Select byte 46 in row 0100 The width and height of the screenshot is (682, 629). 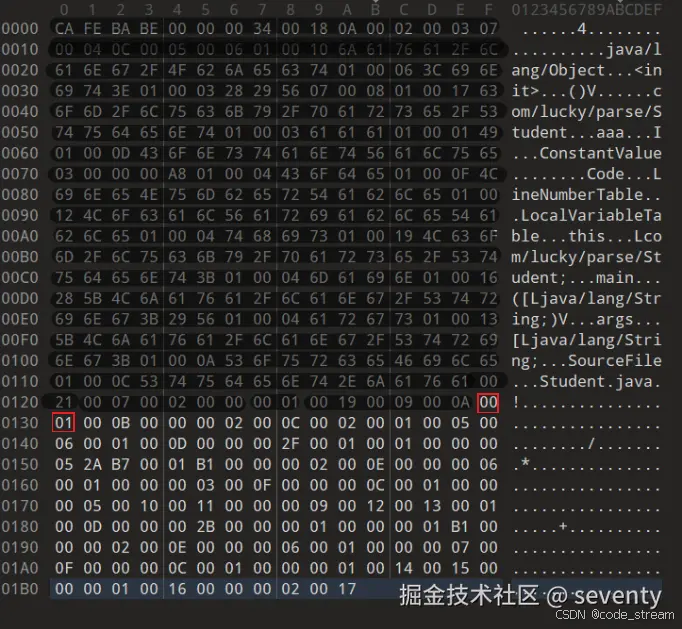coord(403,361)
